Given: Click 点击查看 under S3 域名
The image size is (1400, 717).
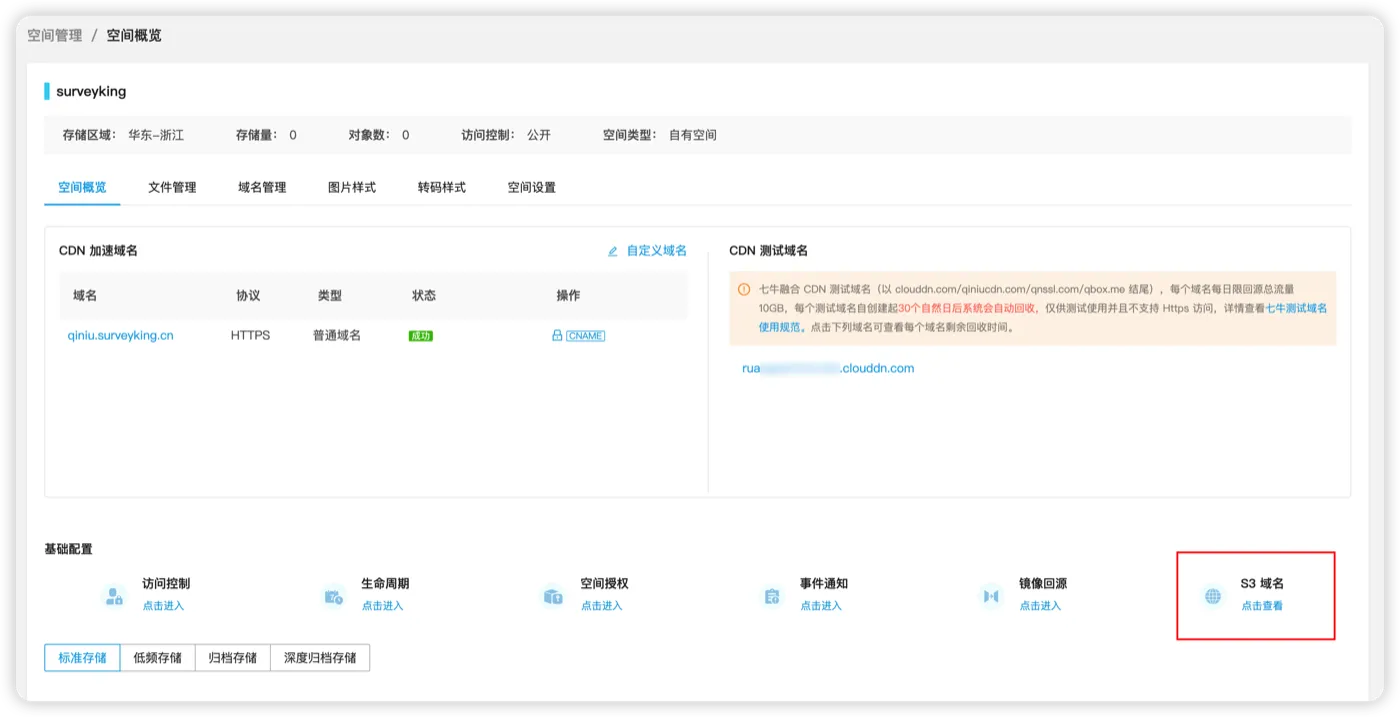Looking at the screenshot, I should 1262,606.
